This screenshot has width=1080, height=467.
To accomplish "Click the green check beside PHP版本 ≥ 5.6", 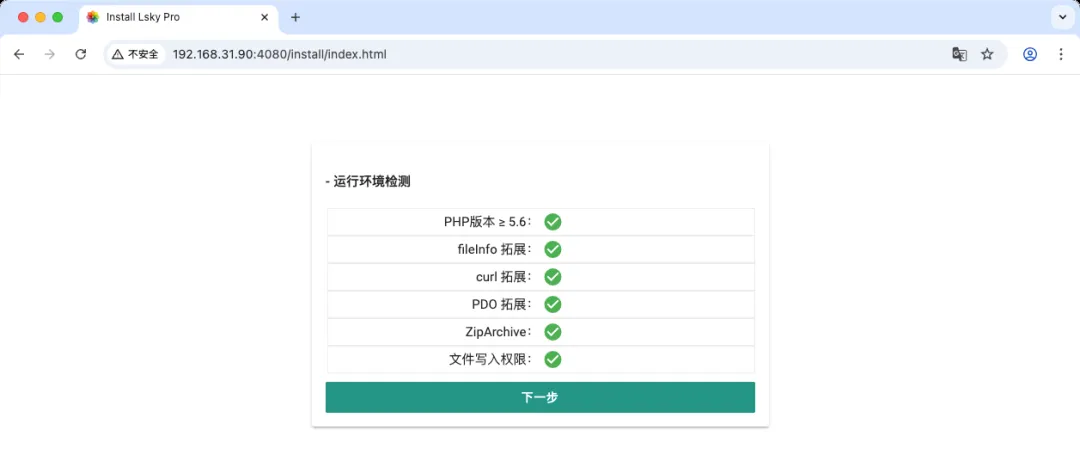I will click(552, 222).
